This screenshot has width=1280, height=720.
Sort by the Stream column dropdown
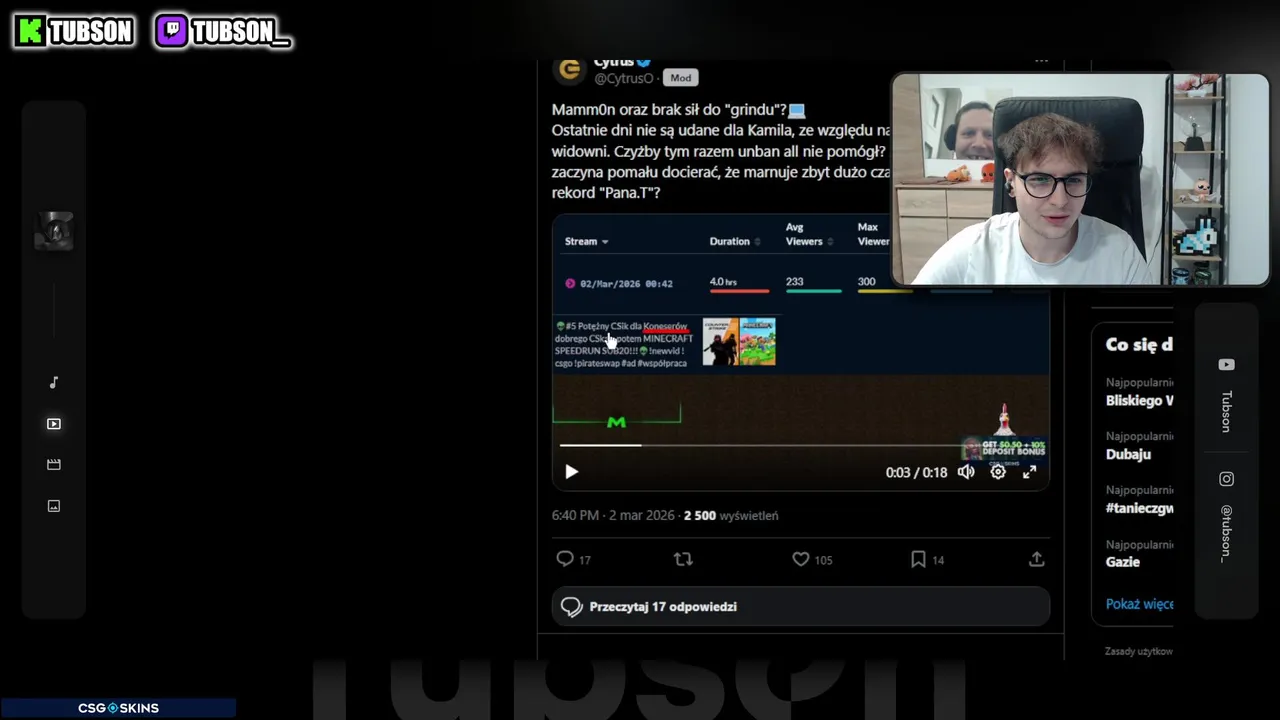click(586, 241)
